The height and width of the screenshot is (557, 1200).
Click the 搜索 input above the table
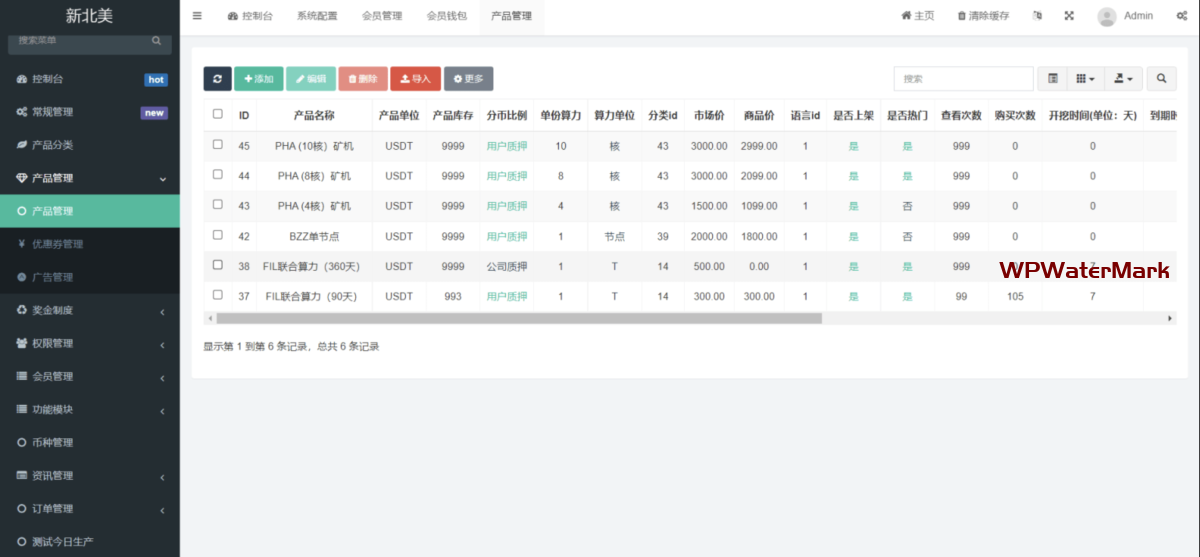coord(963,79)
